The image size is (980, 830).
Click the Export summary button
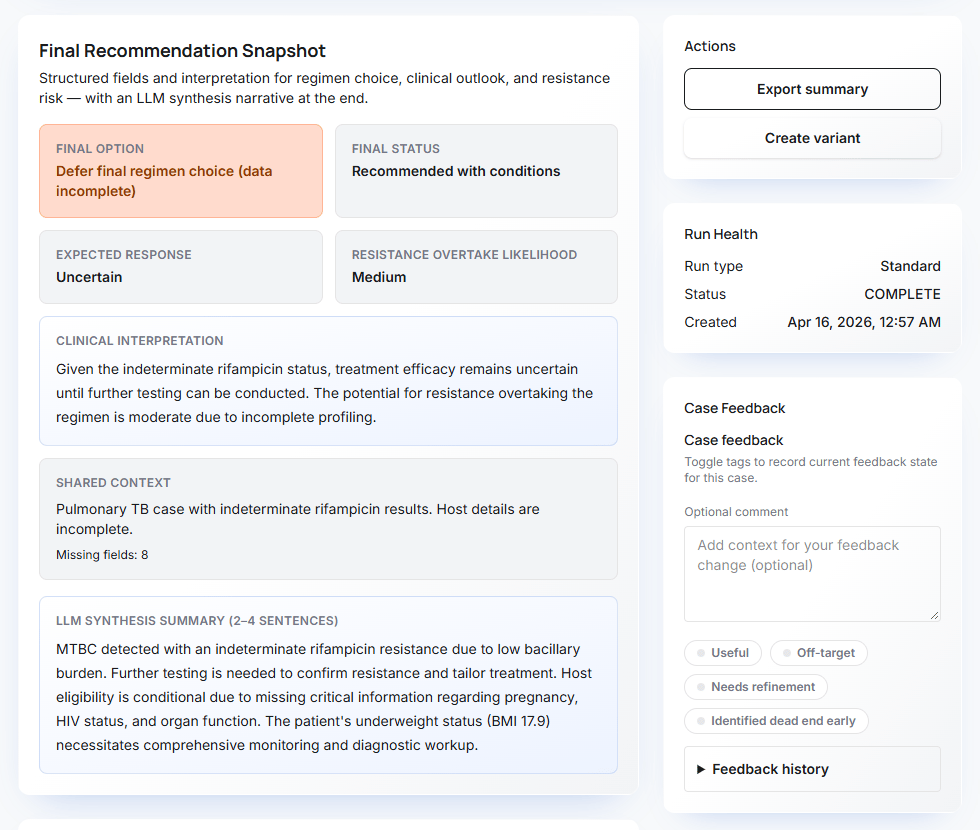point(812,89)
